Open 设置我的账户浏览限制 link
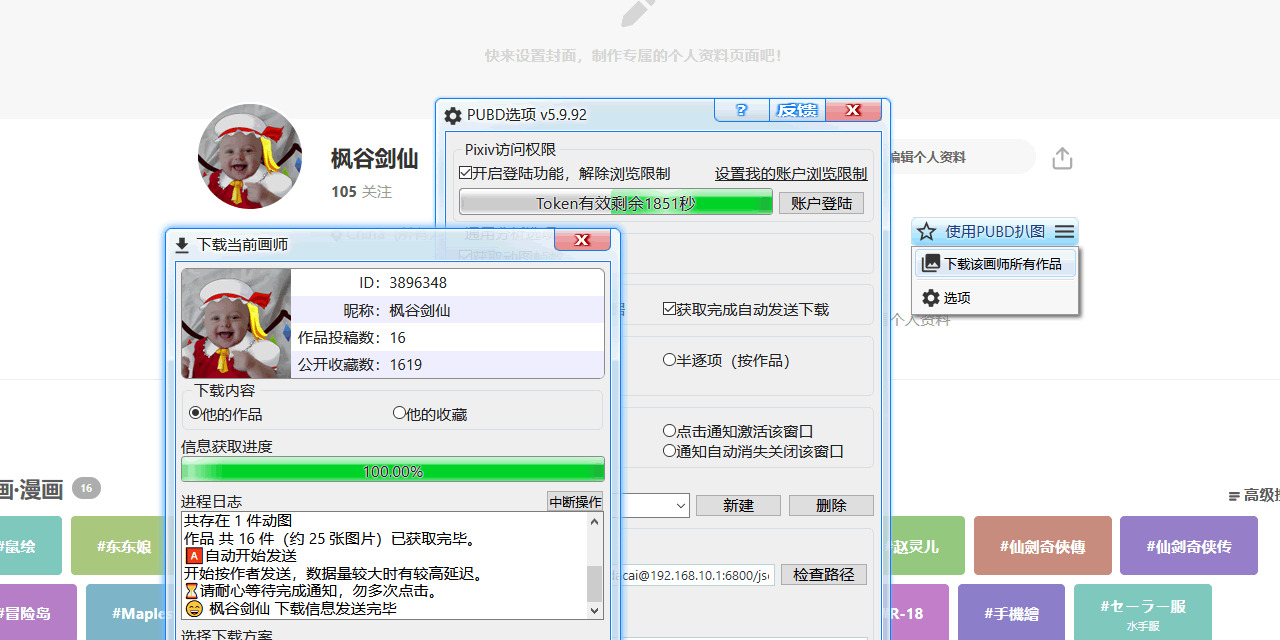Screen dimensions: 1280x640 (791, 173)
